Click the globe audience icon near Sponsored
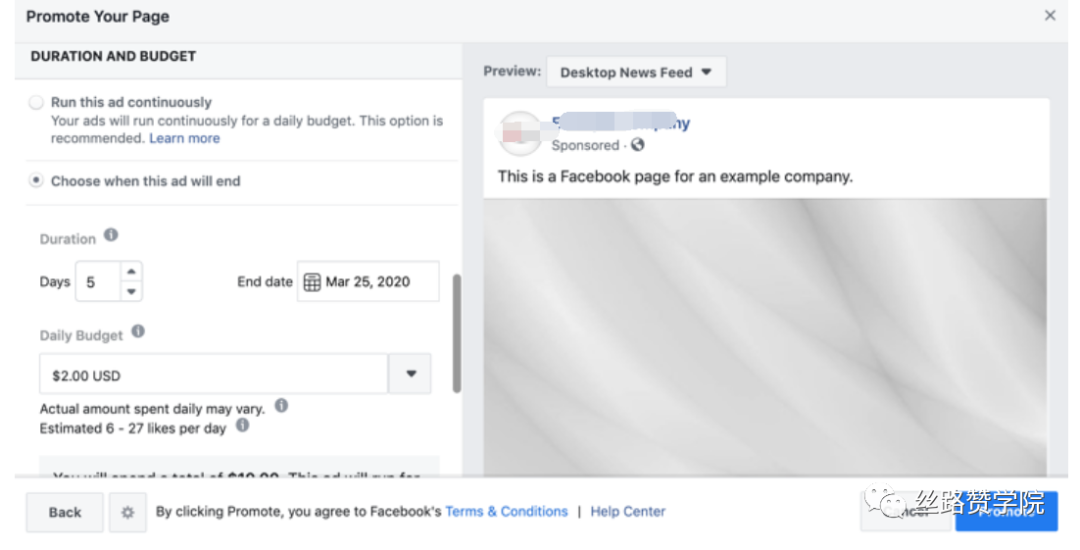 point(638,145)
